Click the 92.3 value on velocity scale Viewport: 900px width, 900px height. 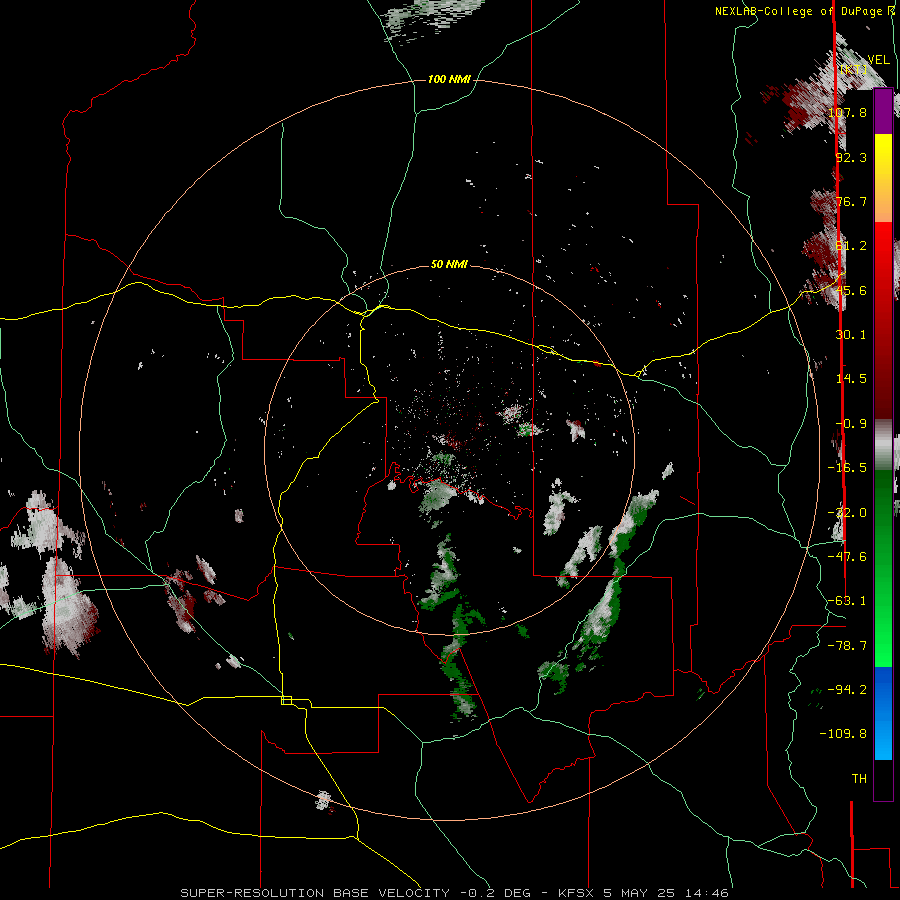(851, 157)
